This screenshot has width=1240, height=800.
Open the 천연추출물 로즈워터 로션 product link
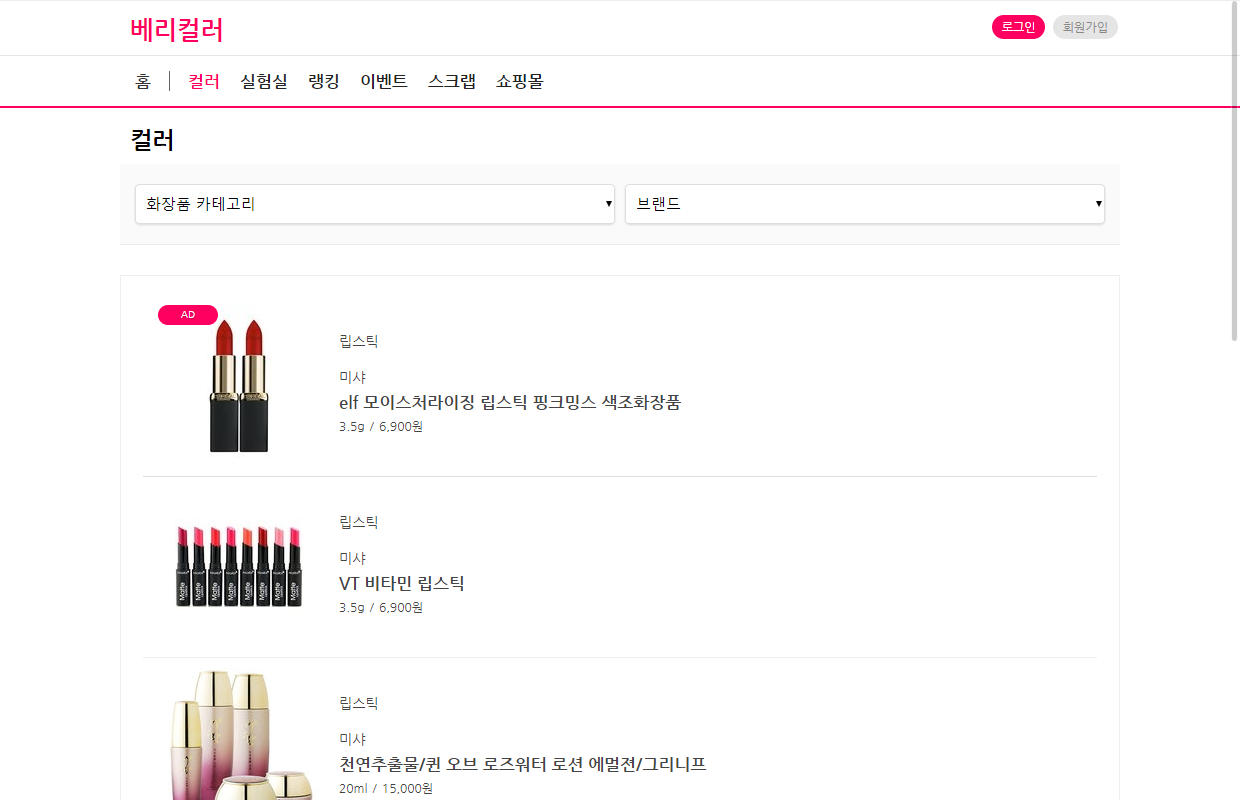pos(523,764)
